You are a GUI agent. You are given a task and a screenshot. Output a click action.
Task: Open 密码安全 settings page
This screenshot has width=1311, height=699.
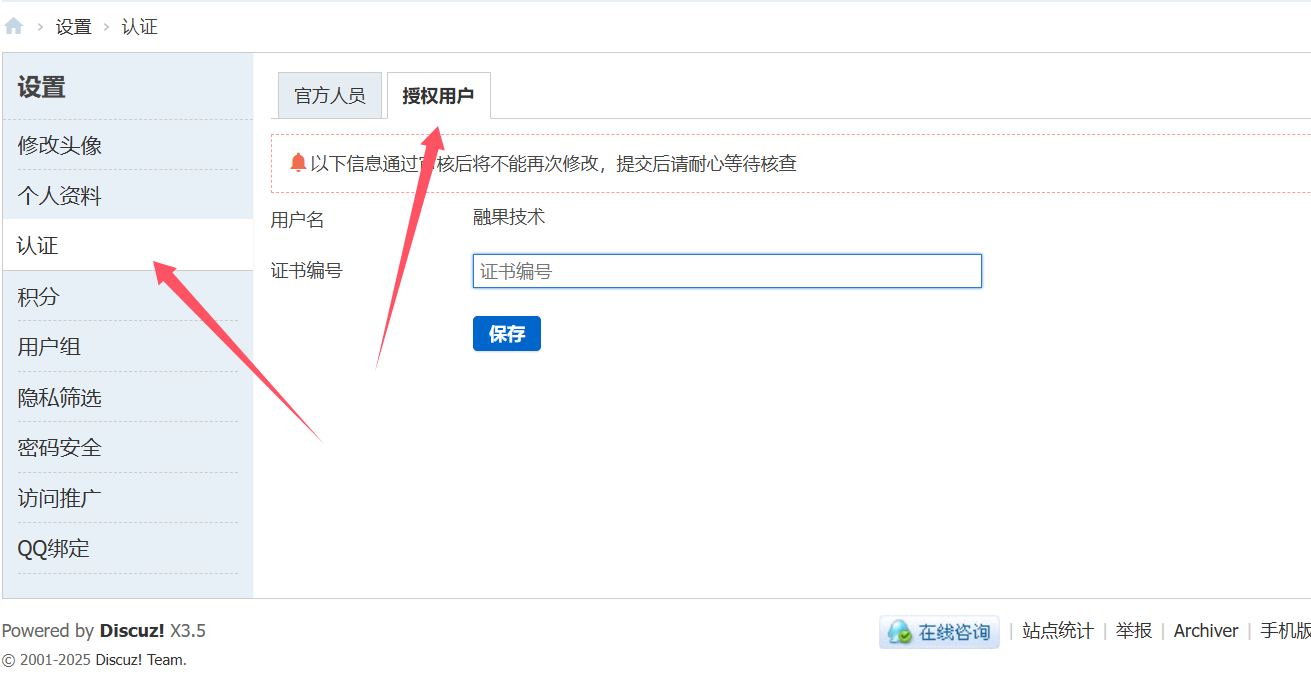(x=60, y=448)
